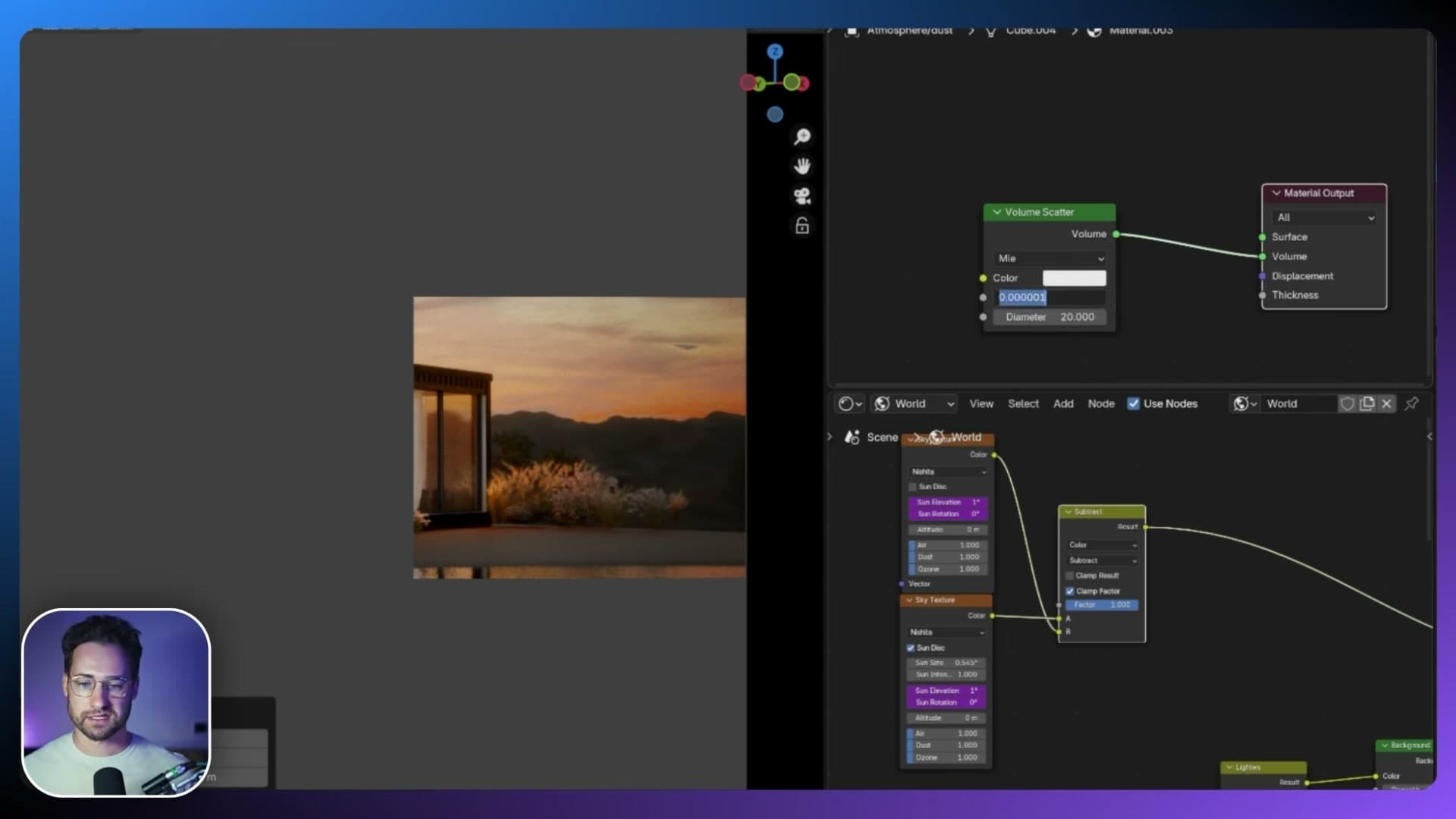The height and width of the screenshot is (819, 1456).
Task: Adjust Dust slider on the lower Sky Texture
Action: (x=946, y=745)
